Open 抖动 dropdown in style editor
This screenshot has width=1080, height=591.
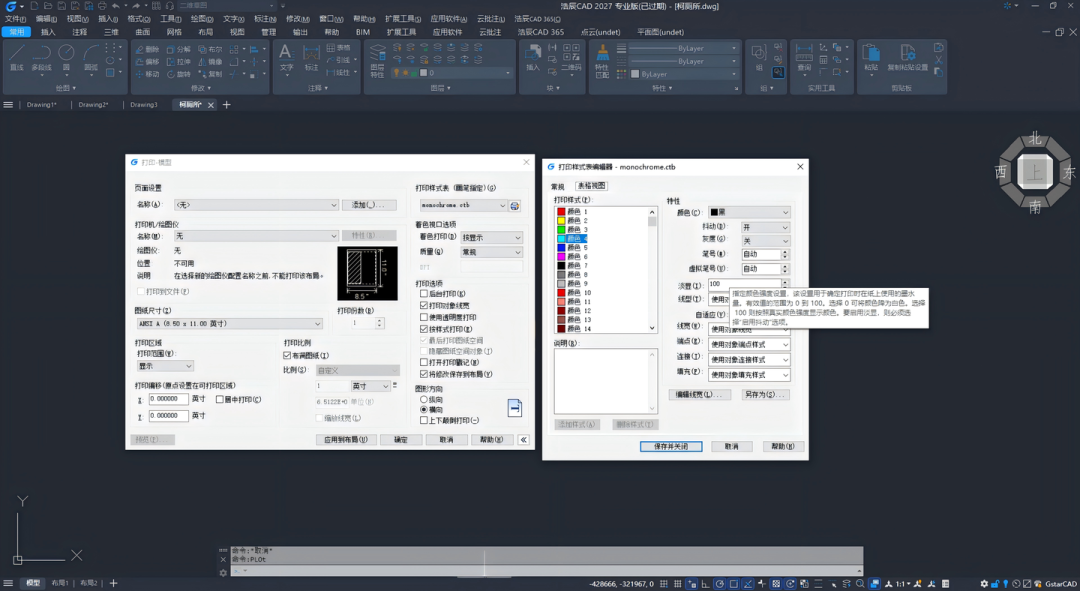(x=765, y=227)
